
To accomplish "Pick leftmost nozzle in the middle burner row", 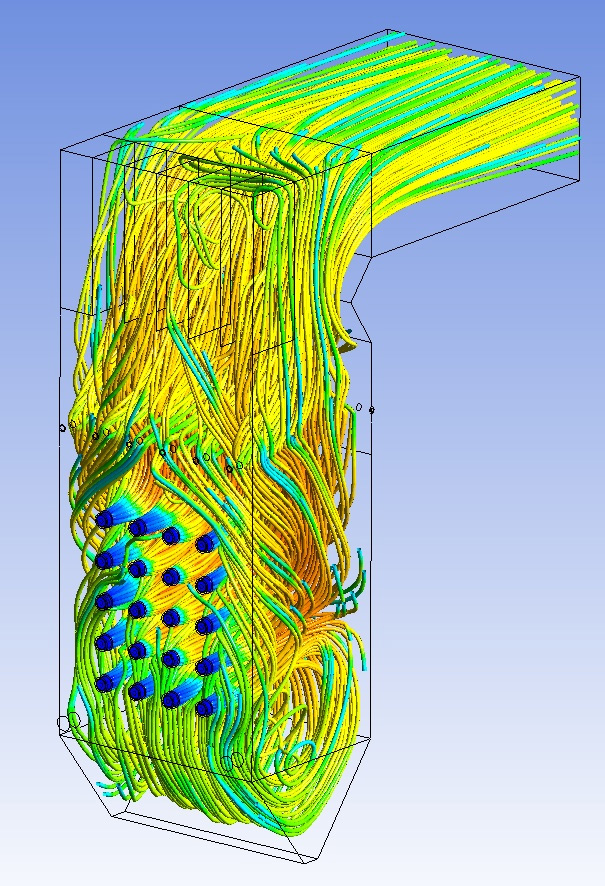I will 104,601.
